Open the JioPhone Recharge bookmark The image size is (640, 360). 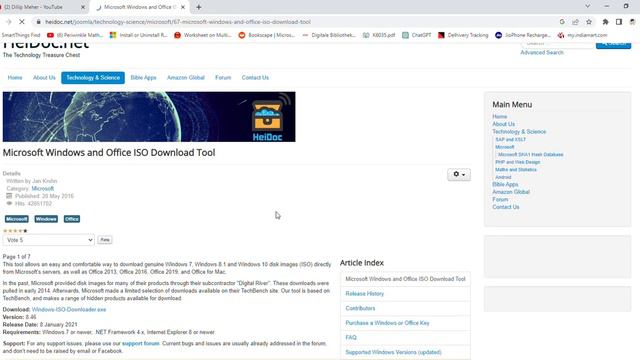click(x=523, y=35)
